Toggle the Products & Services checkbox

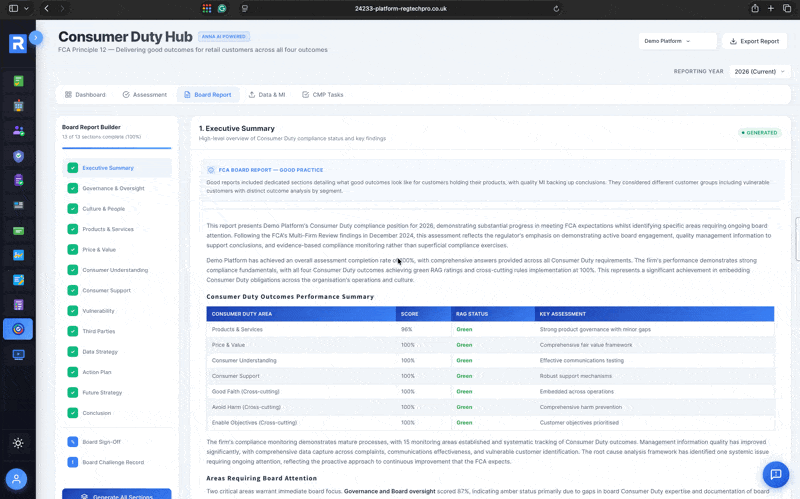click(73, 229)
